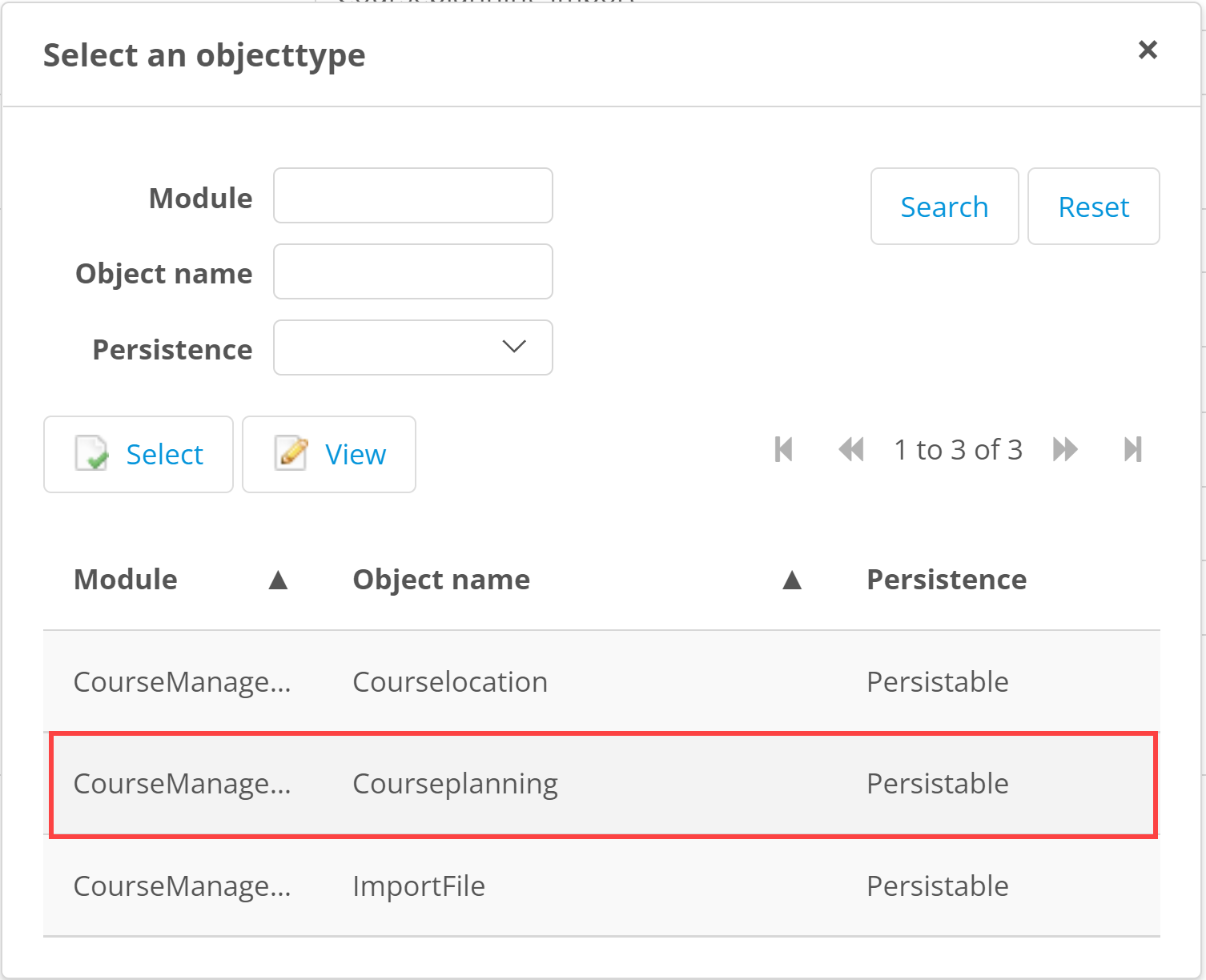Image resolution: width=1206 pixels, height=980 pixels.
Task: Open the Persistence dropdown
Action: pyautogui.click(x=413, y=347)
